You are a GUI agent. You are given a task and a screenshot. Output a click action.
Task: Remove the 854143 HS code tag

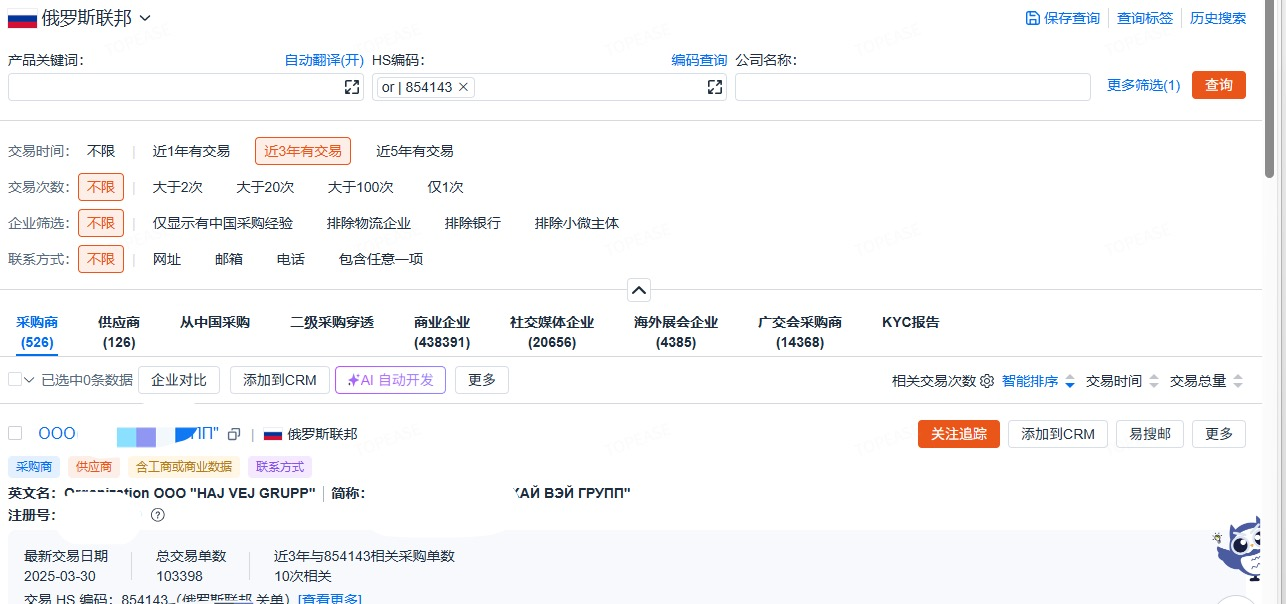click(x=463, y=87)
